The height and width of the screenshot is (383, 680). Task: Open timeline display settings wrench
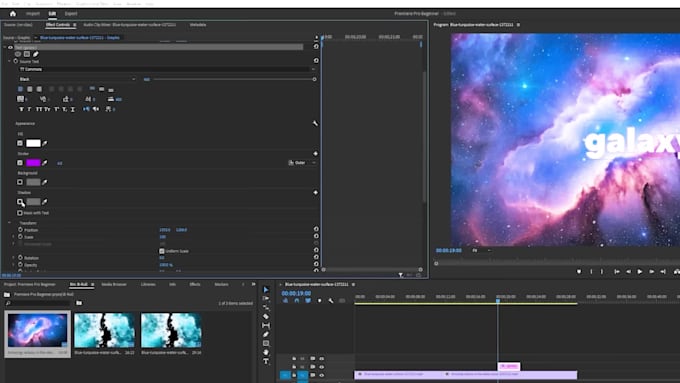(x=331, y=301)
